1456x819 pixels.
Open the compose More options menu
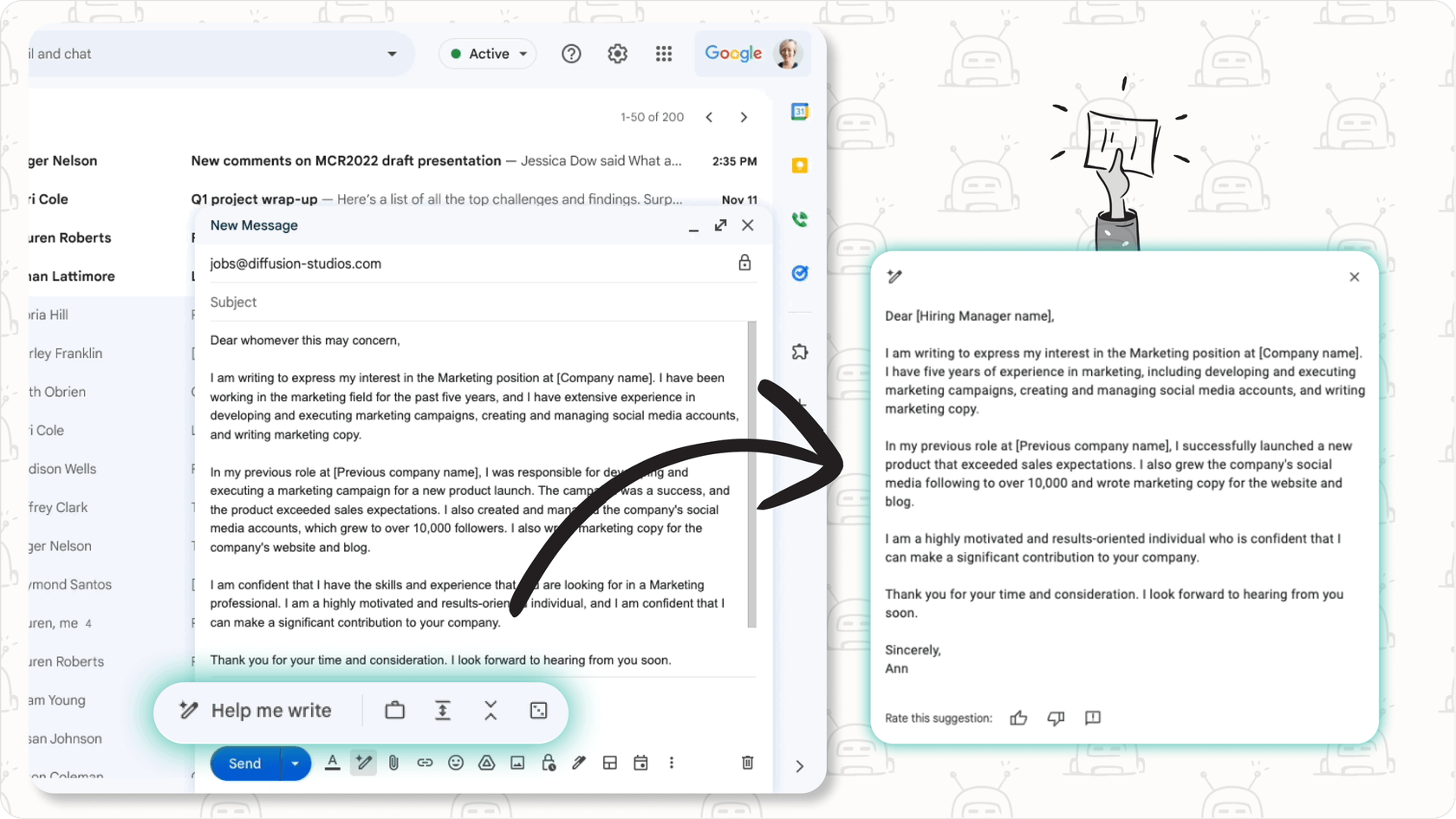(x=672, y=763)
